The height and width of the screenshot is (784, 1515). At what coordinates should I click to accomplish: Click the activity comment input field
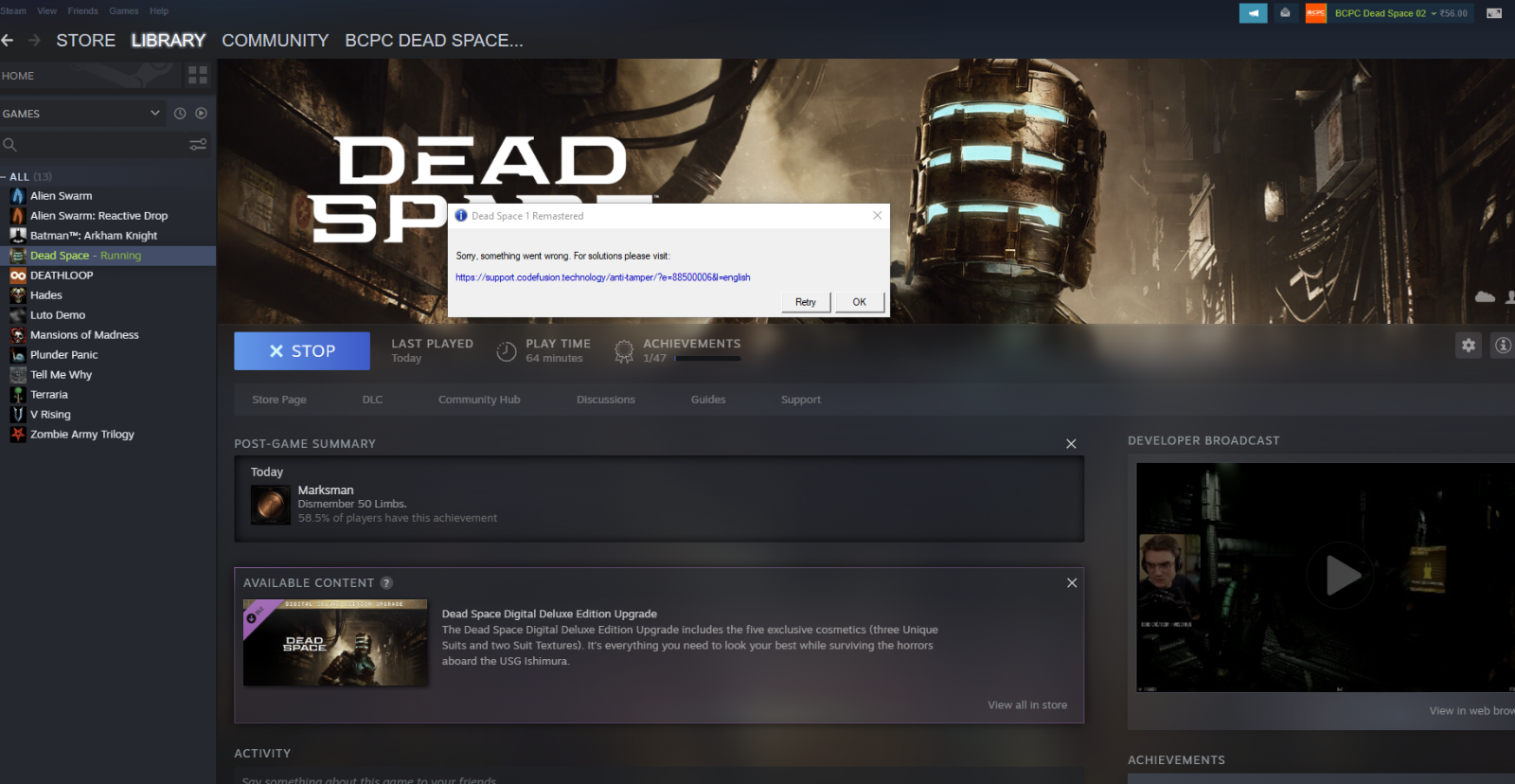point(658,779)
